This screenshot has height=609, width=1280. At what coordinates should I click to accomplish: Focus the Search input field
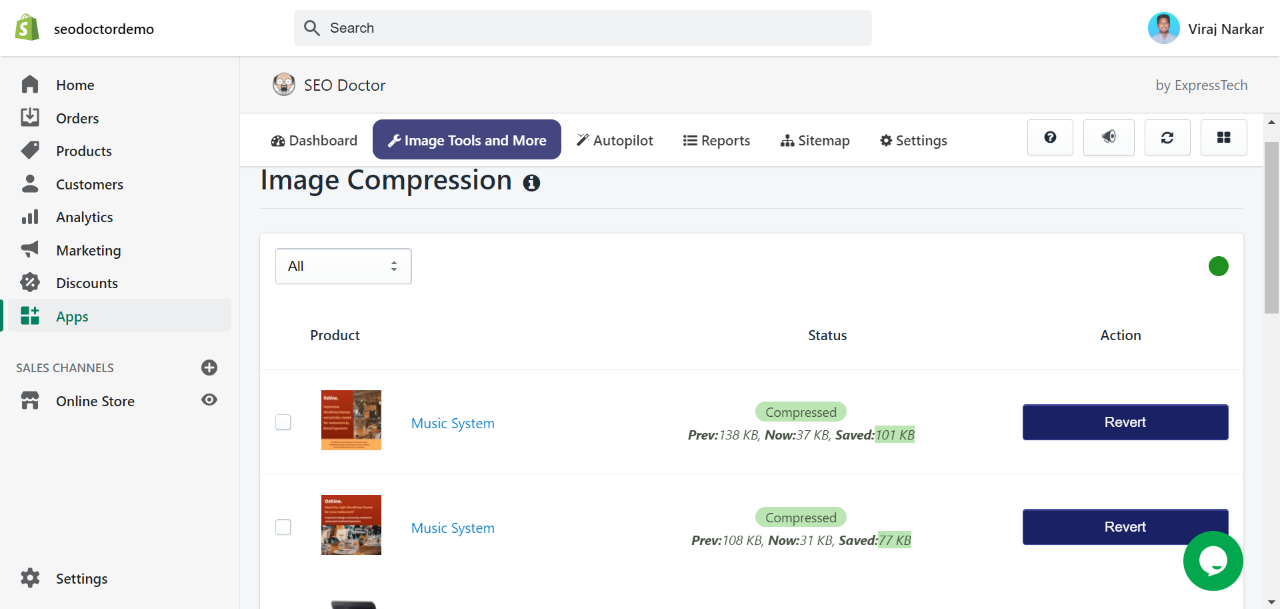tap(583, 28)
